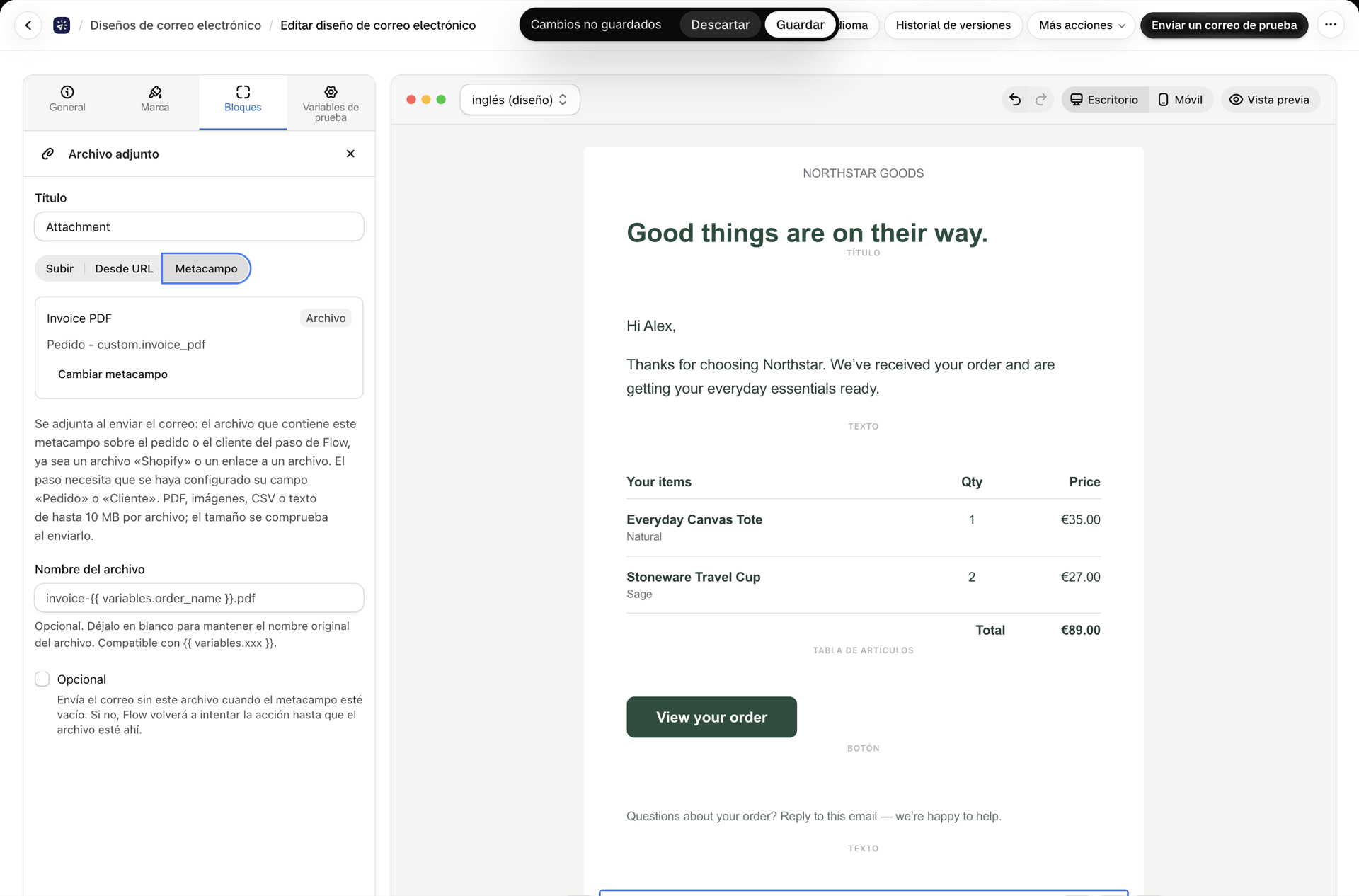The height and width of the screenshot is (896, 1359).
Task: Click Vista previa button
Action: click(1270, 100)
